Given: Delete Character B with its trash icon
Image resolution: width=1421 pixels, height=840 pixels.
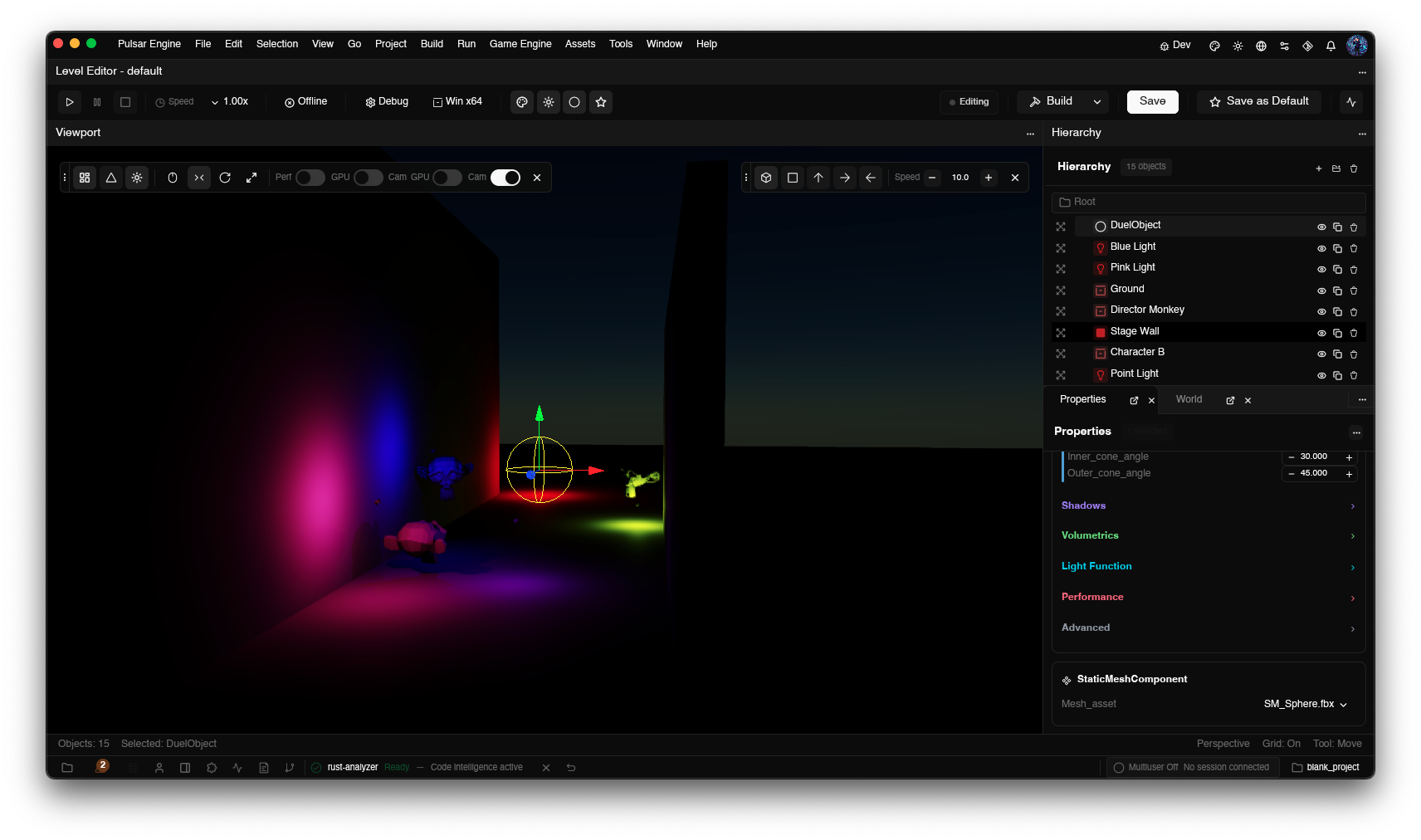Looking at the screenshot, I should [x=1354, y=354].
